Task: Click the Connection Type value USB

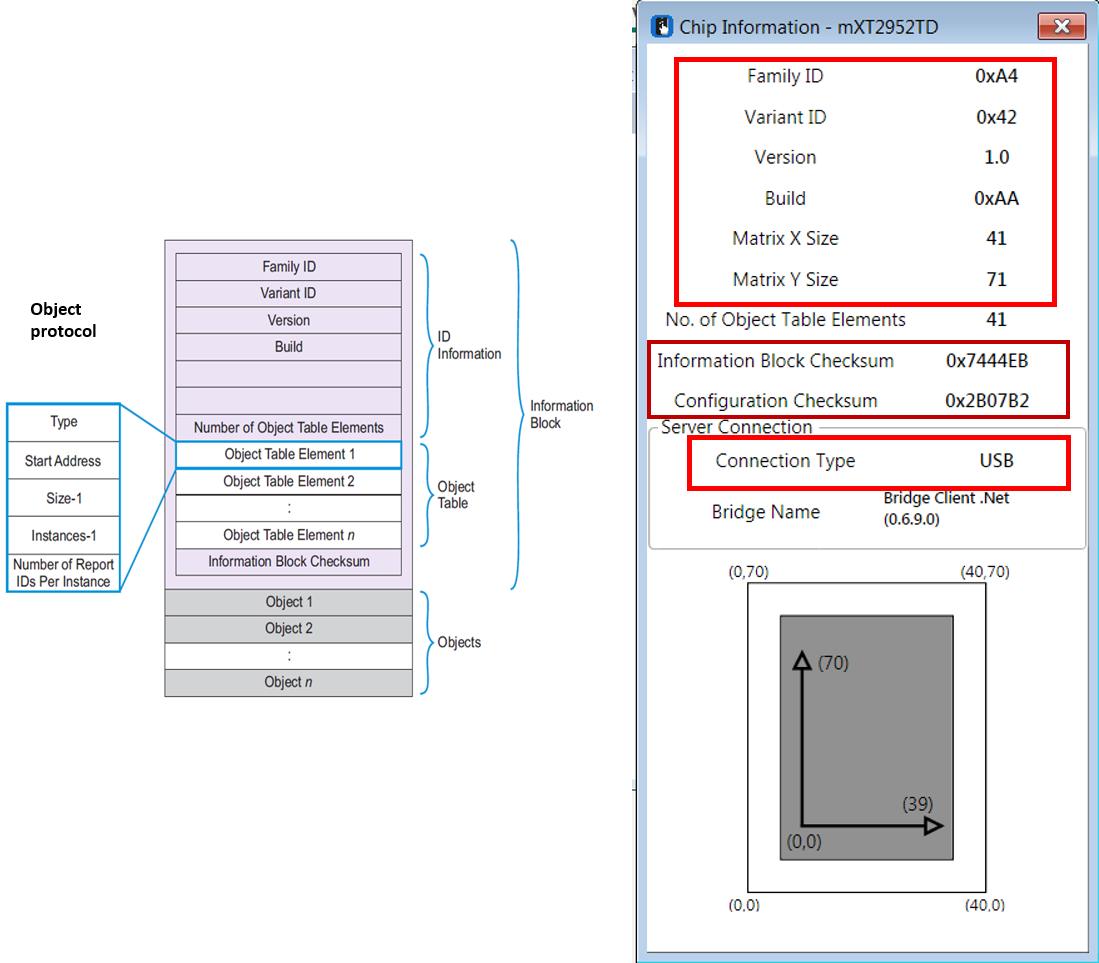Action: pyautogui.click(x=996, y=461)
